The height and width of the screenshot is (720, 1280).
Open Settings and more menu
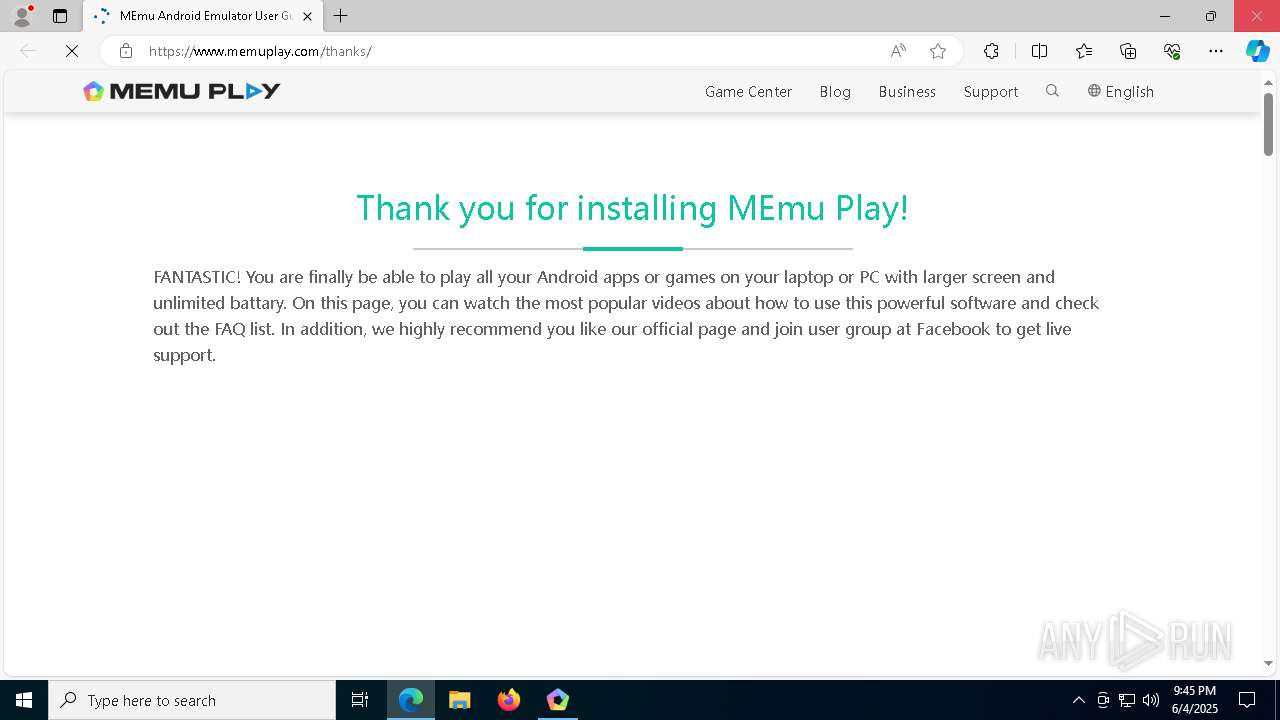pyautogui.click(x=1216, y=51)
